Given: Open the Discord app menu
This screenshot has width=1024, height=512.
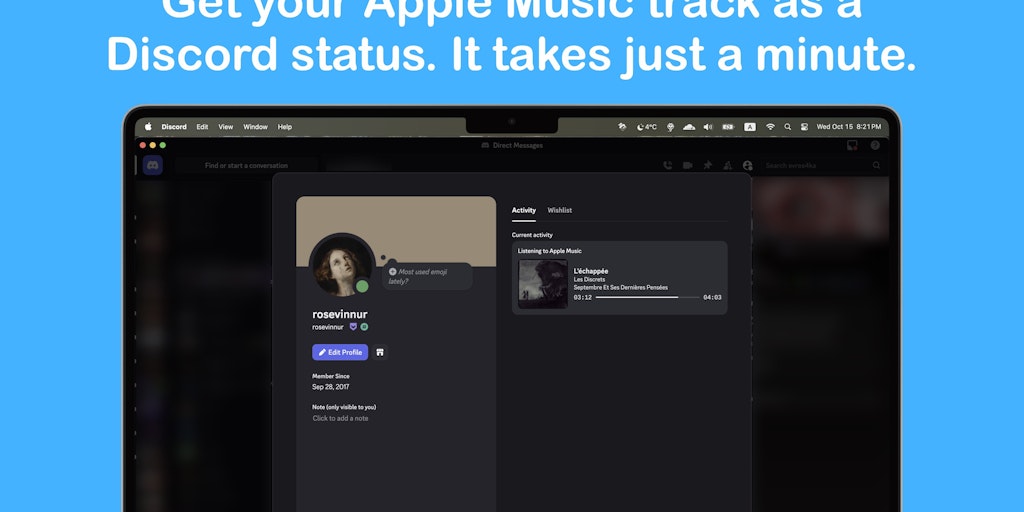Looking at the screenshot, I should (x=174, y=127).
